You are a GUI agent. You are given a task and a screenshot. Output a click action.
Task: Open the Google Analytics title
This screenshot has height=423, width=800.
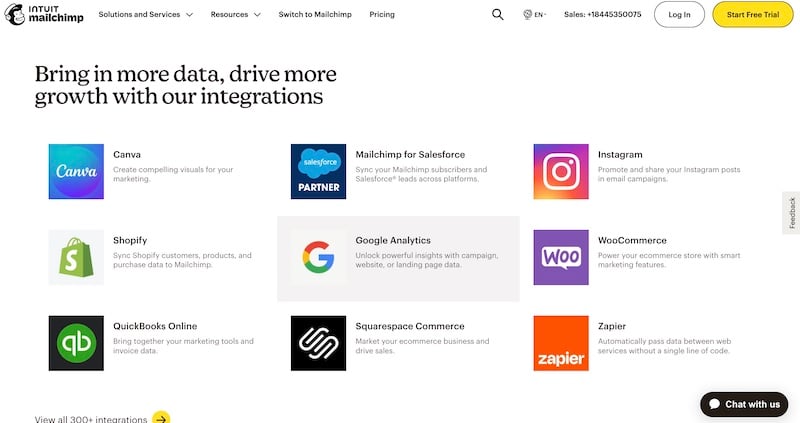tap(393, 240)
